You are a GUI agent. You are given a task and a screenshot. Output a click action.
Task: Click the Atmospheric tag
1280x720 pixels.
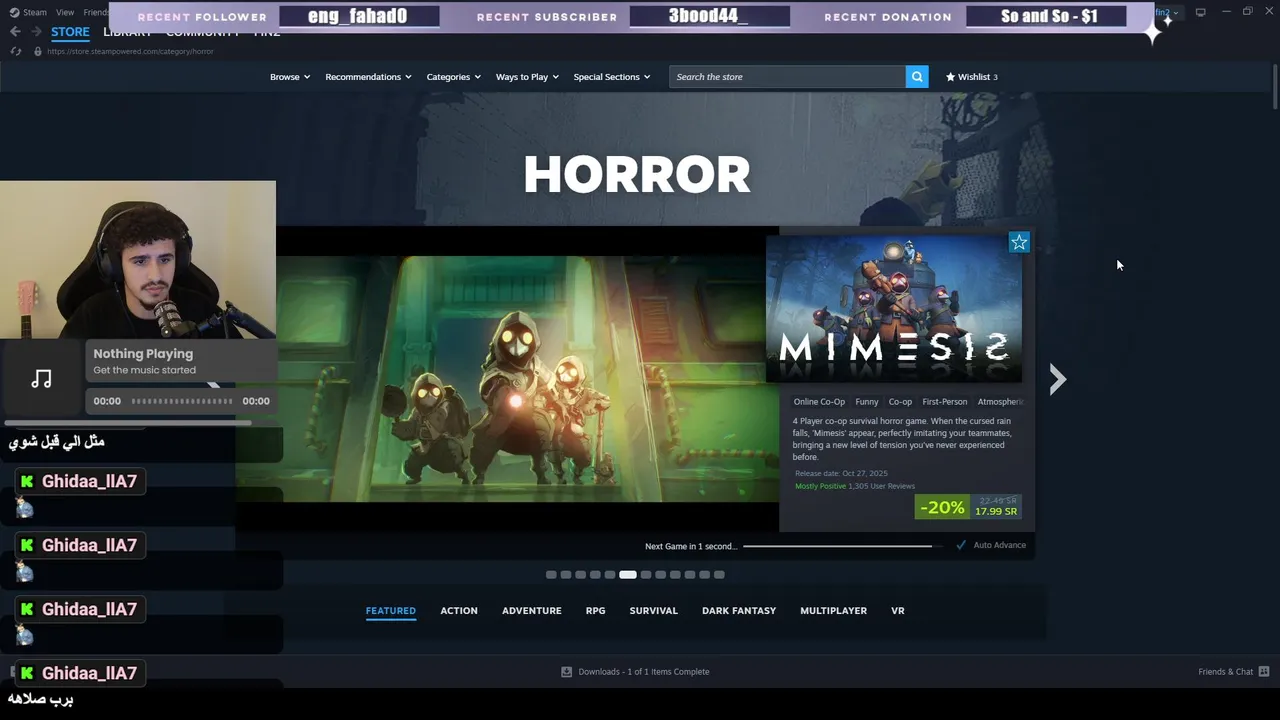(x=1000, y=402)
